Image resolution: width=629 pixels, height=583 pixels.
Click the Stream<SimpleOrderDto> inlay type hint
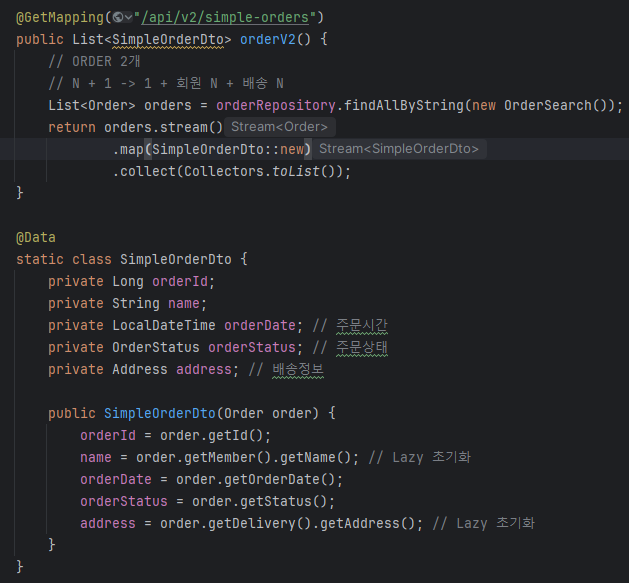pyautogui.click(x=399, y=149)
